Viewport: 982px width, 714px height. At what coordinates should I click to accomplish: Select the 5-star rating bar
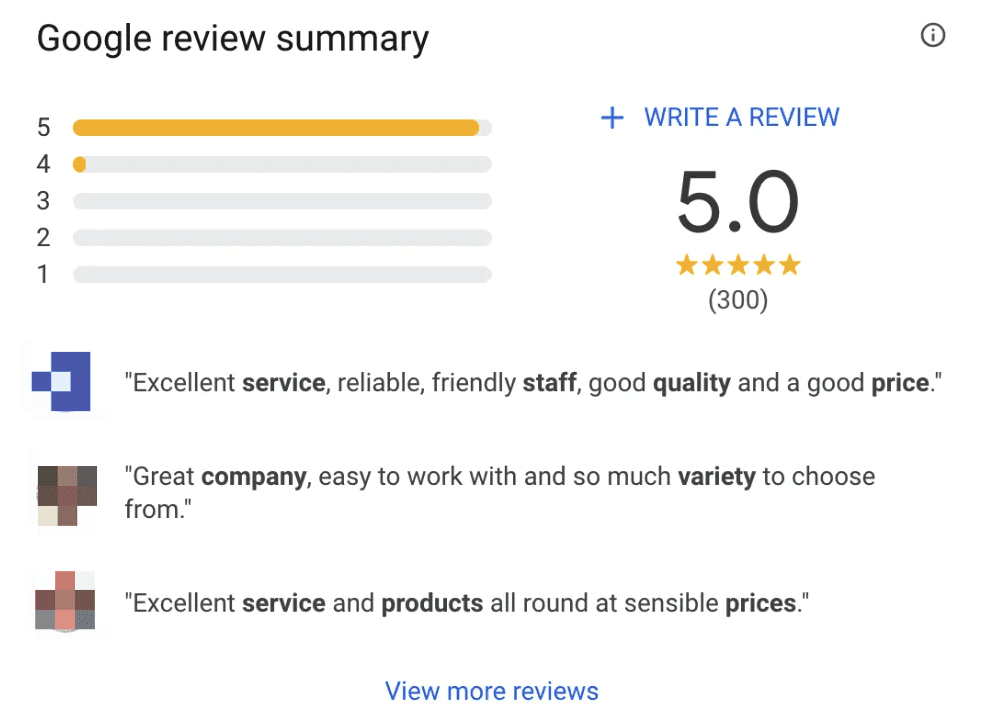282,128
